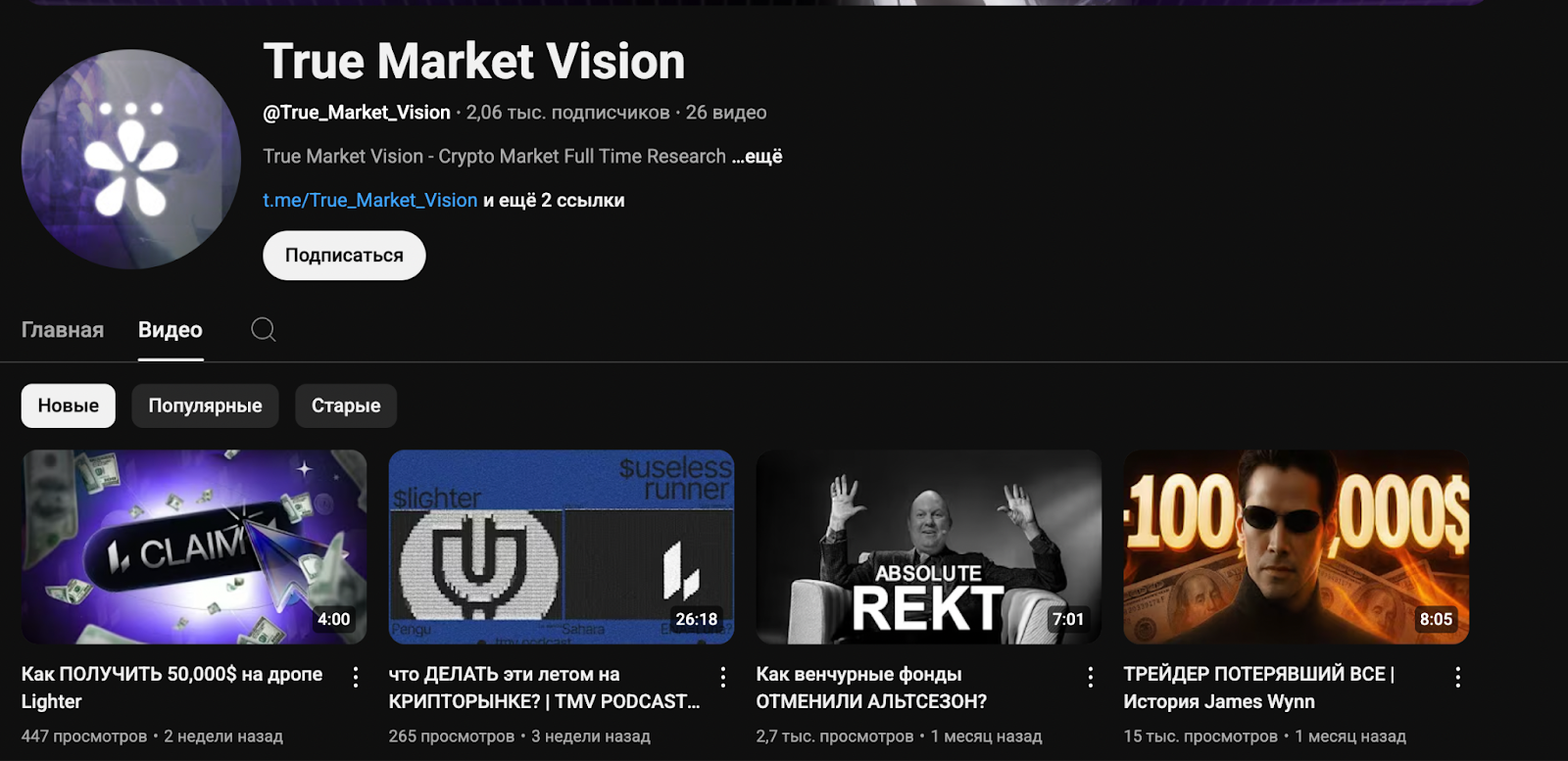This screenshot has height=761, width=1568.
Task: Play the $lighter podcast video thumbnail
Action: click(562, 547)
